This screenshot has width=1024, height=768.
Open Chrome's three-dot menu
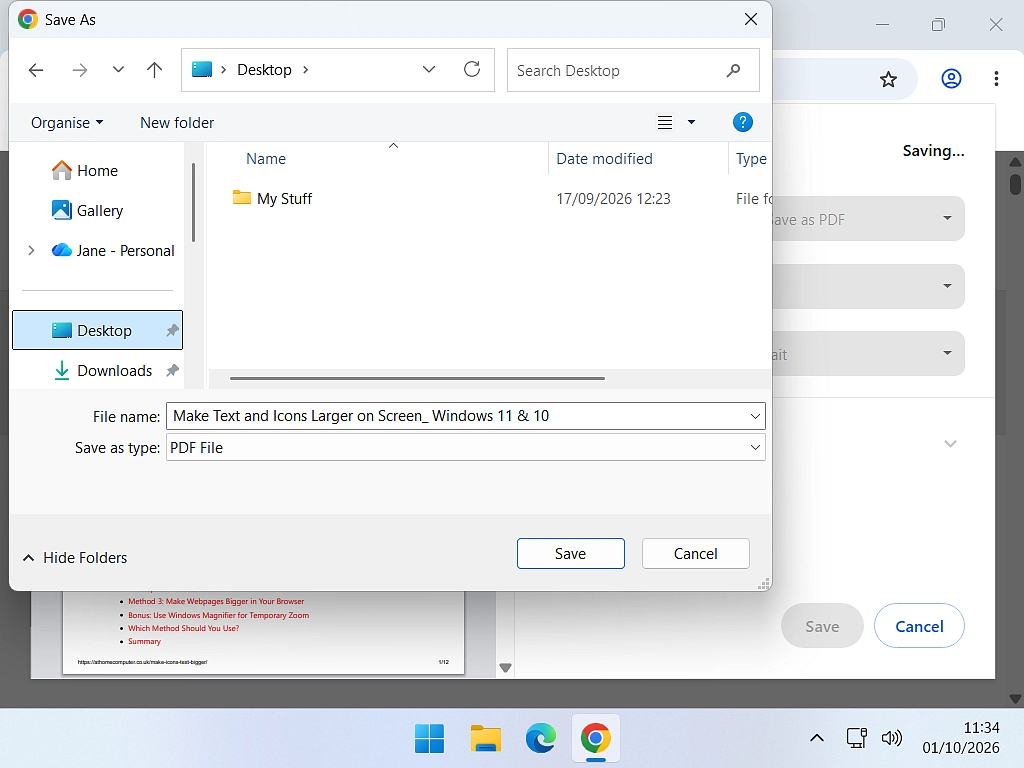click(x=996, y=79)
